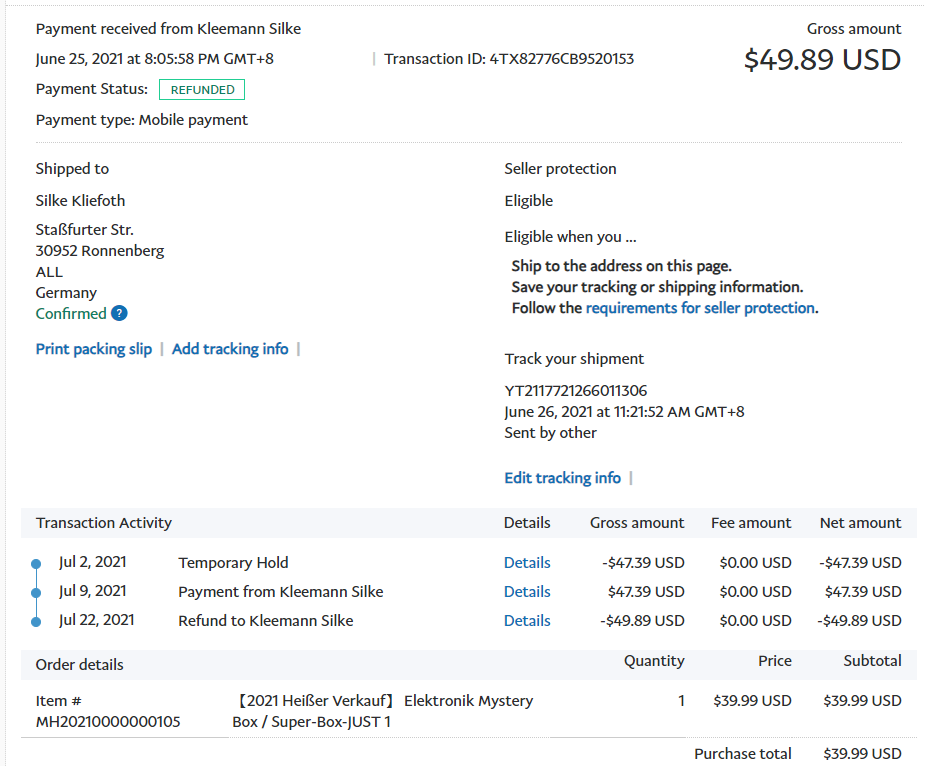Click the Order details section header
This screenshot has width=925, height=766.
pos(80,665)
